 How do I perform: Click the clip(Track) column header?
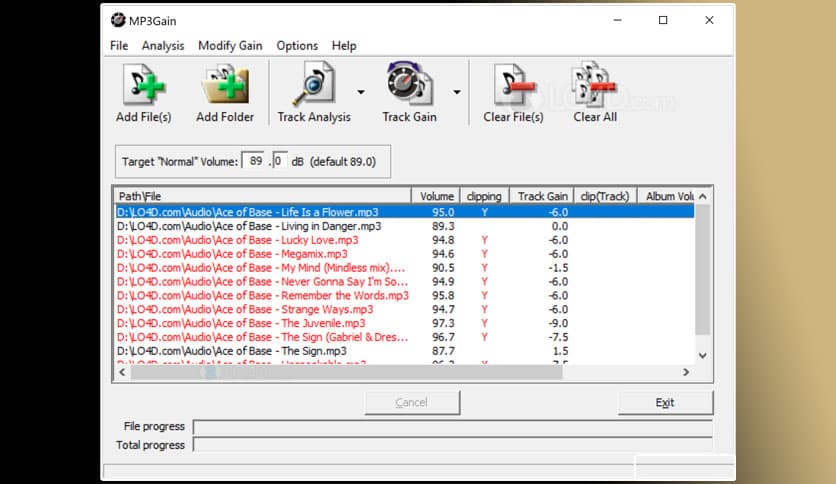point(605,196)
